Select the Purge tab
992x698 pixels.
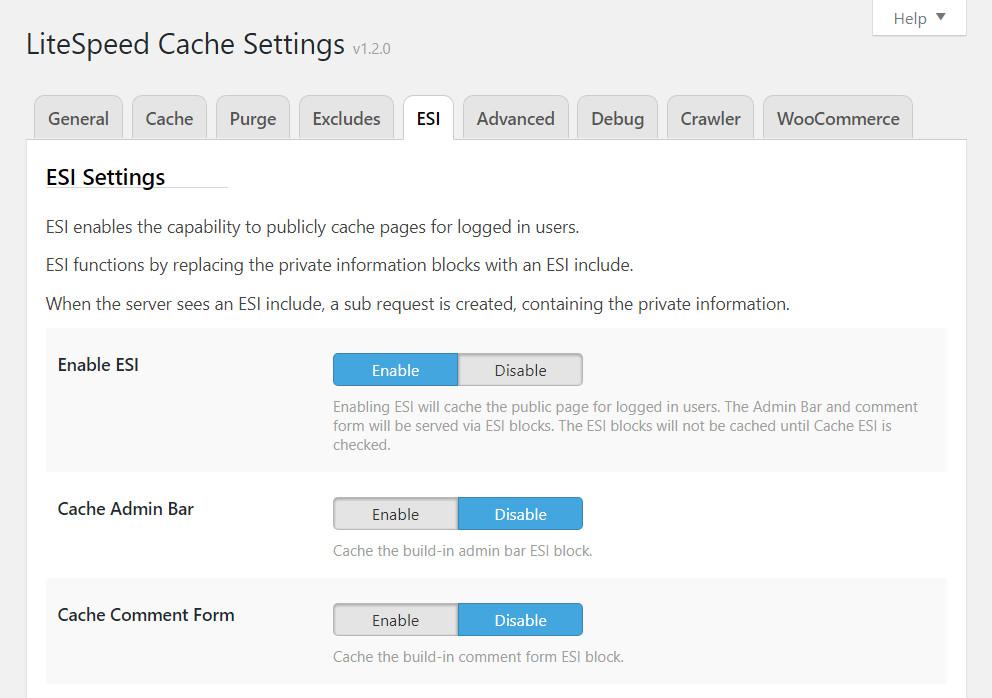click(252, 118)
